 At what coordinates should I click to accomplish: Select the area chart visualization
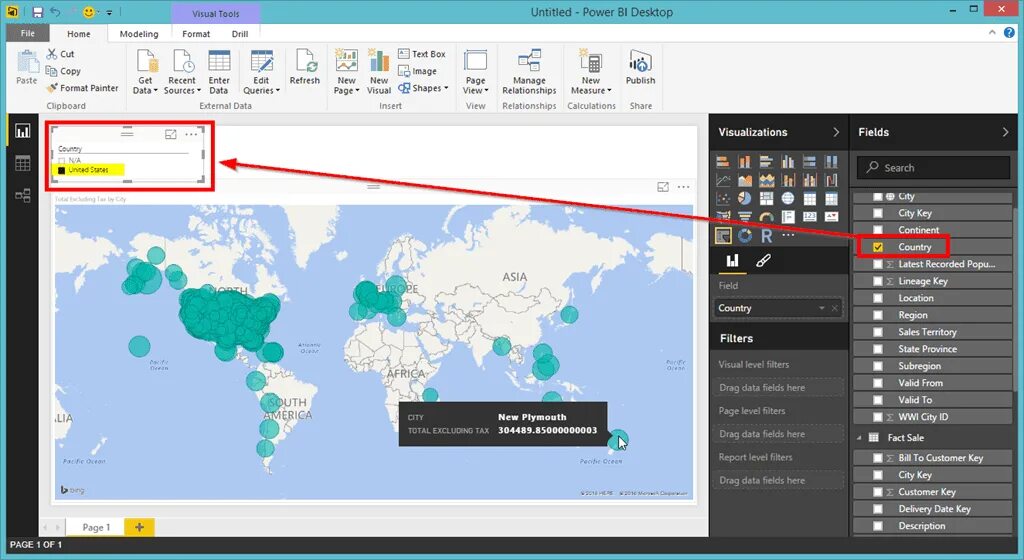click(744, 180)
